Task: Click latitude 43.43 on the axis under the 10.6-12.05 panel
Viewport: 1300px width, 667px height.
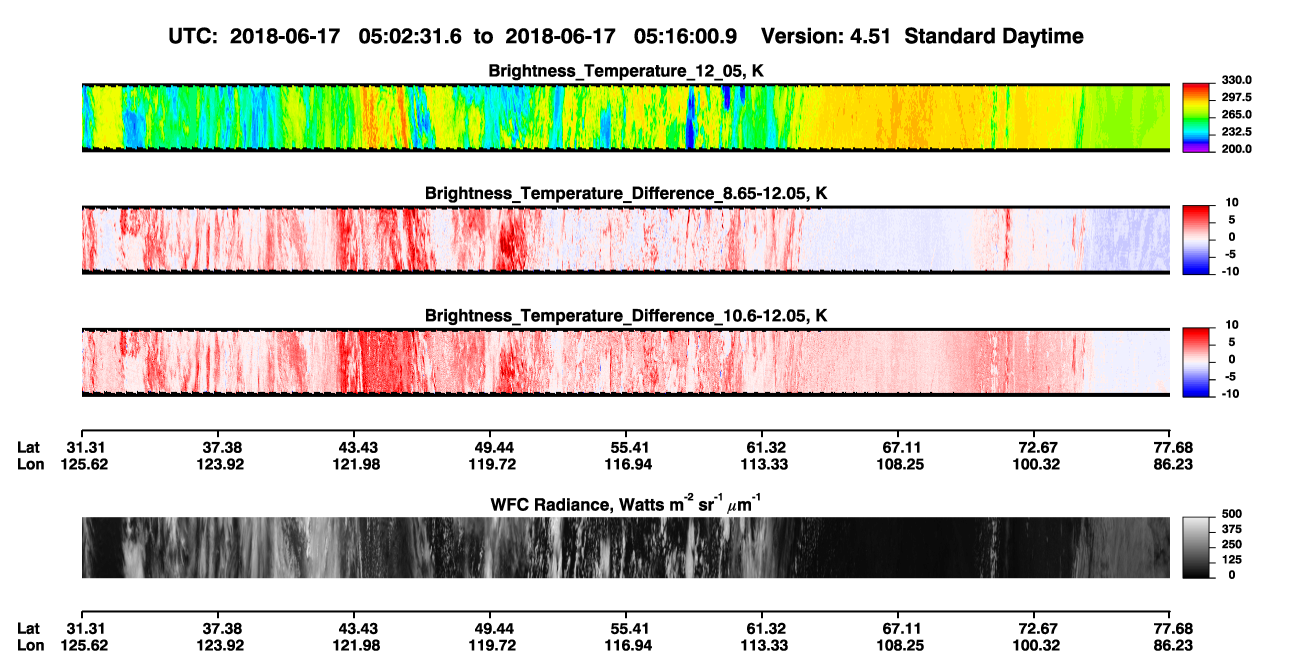Action: tap(358, 446)
